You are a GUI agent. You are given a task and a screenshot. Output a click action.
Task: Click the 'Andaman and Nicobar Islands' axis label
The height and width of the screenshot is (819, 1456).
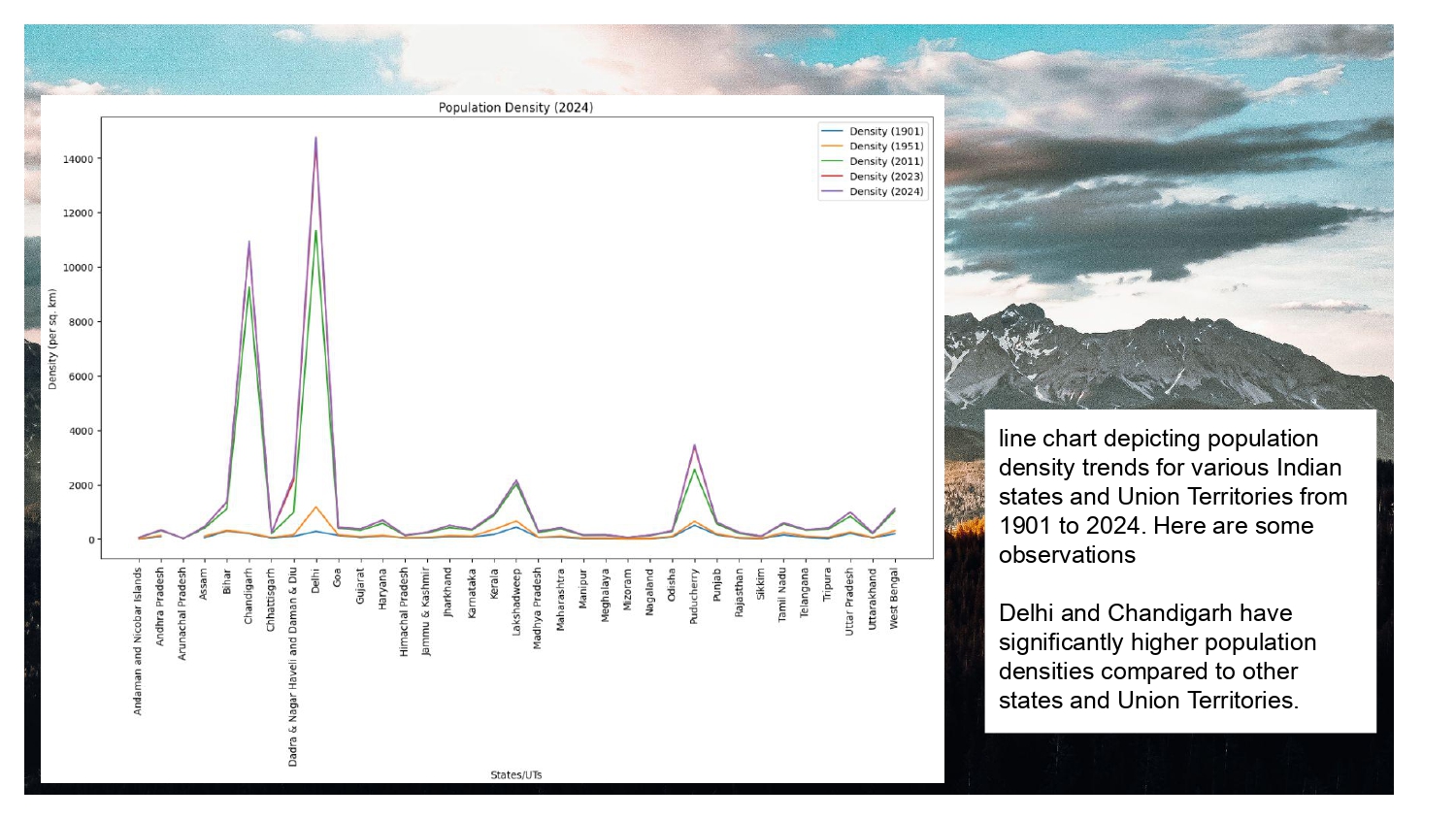pyautogui.click(x=138, y=641)
